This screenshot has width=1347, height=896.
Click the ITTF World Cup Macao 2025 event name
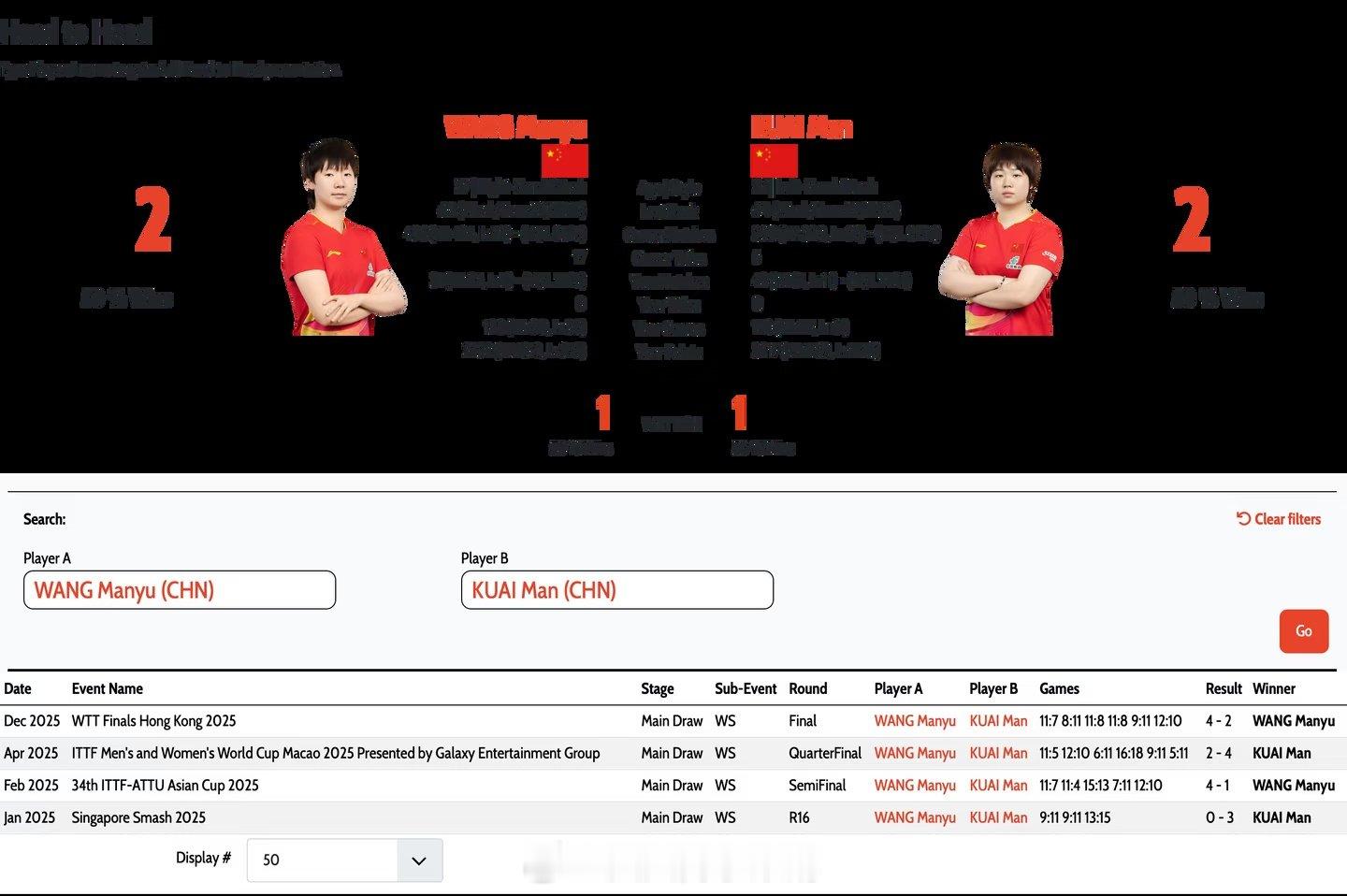tap(336, 753)
